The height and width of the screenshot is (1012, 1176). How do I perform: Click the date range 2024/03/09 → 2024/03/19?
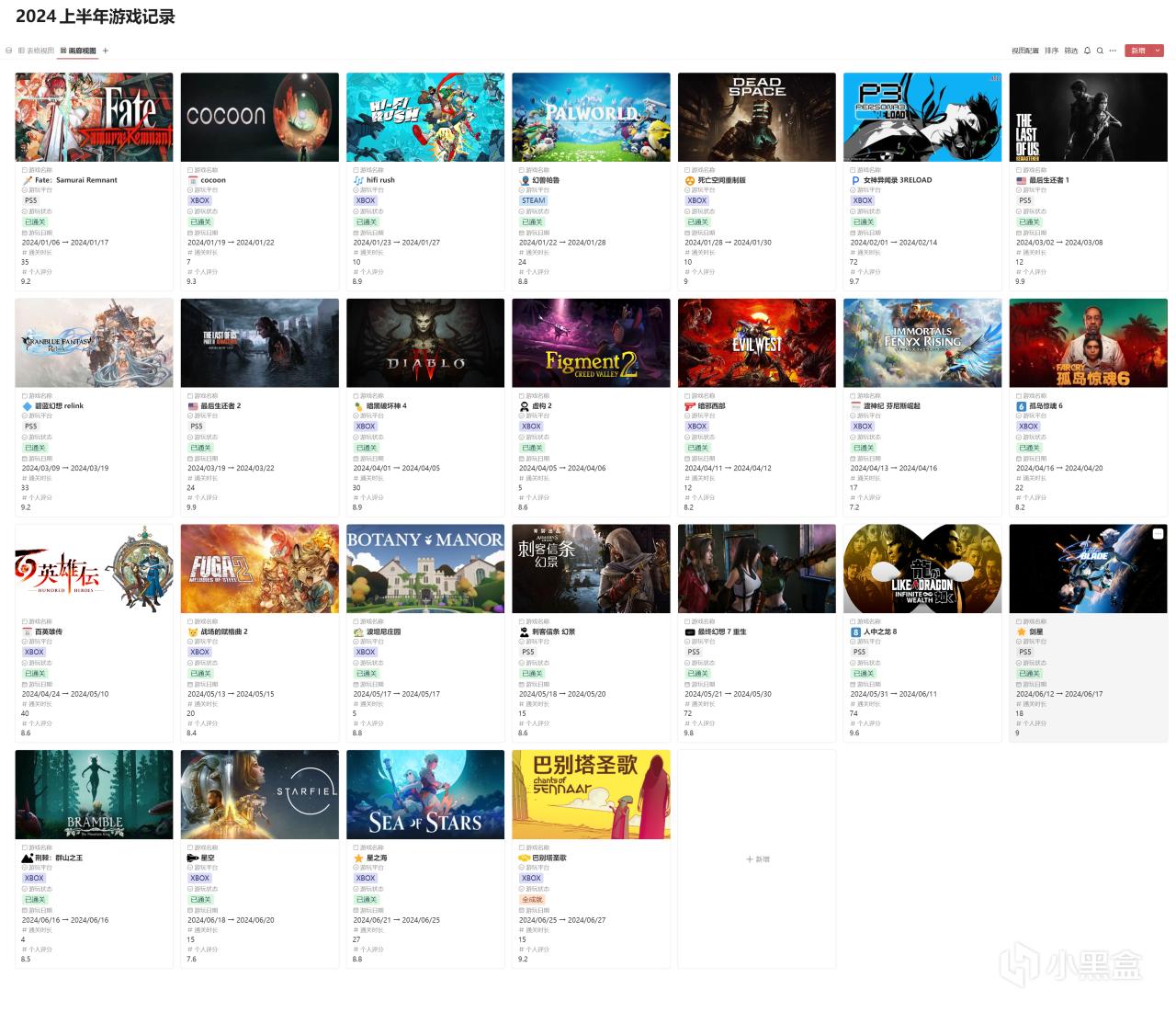point(65,468)
